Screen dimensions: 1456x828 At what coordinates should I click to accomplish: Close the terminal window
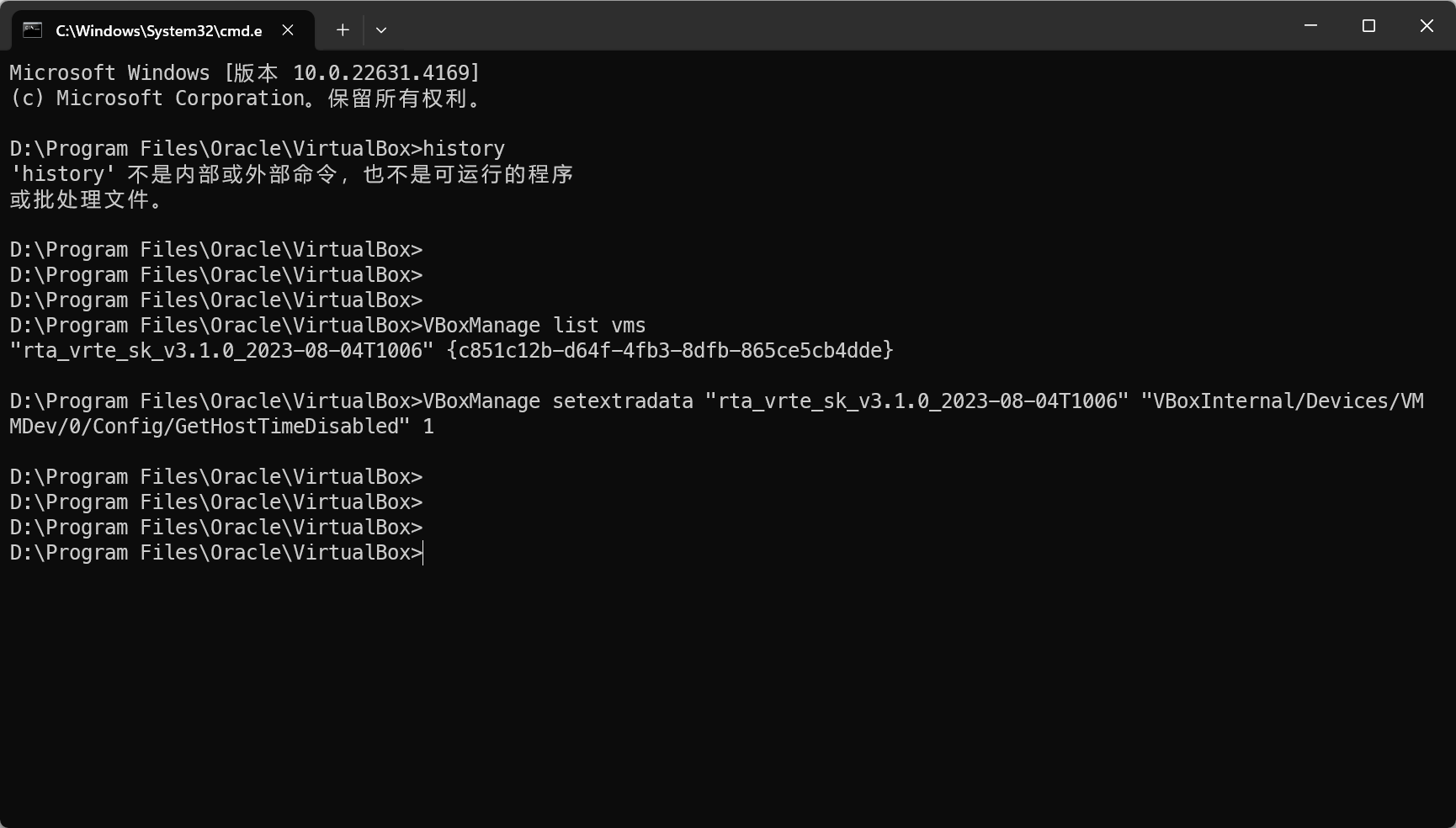(x=1427, y=26)
